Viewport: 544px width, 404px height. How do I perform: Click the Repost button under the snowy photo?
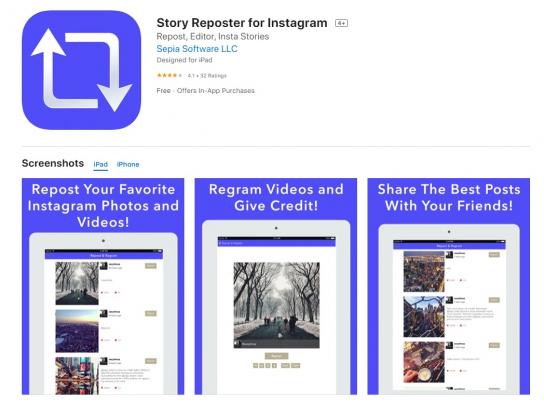(x=277, y=356)
